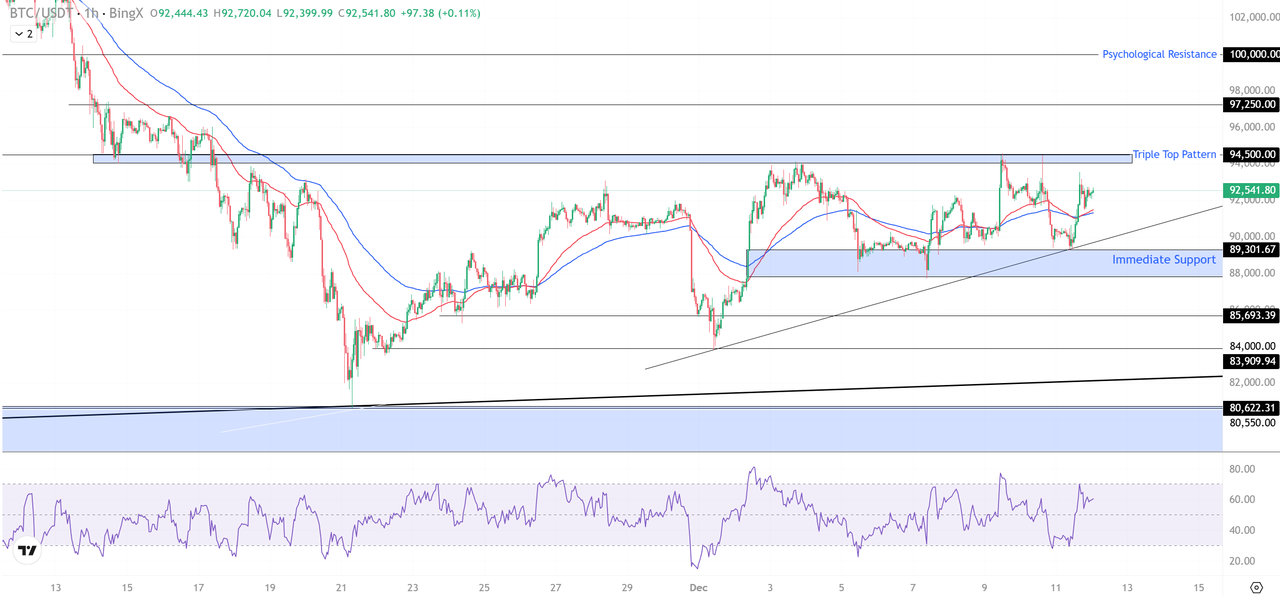Click the 80,550.00 price axis label
1280x596 pixels.
[x=1252, y=423]
